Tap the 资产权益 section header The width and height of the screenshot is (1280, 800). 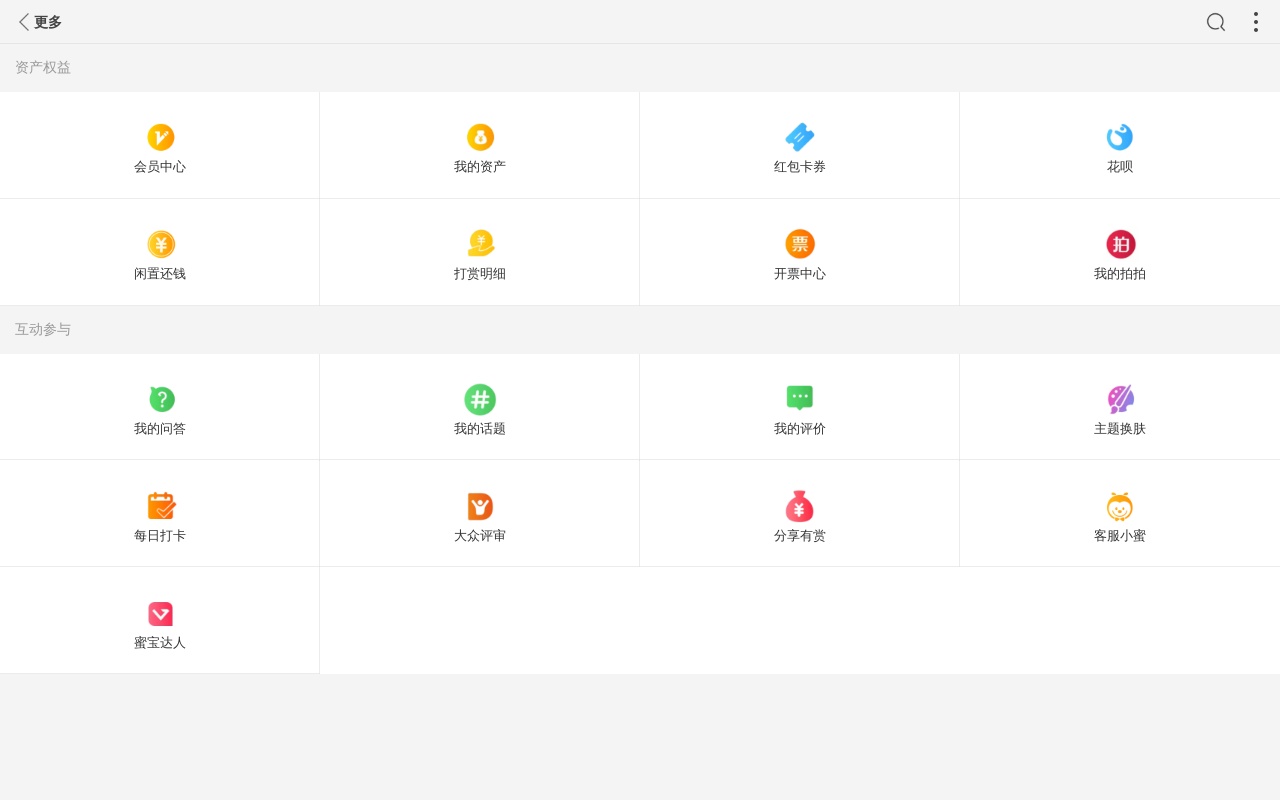(43, 68)
